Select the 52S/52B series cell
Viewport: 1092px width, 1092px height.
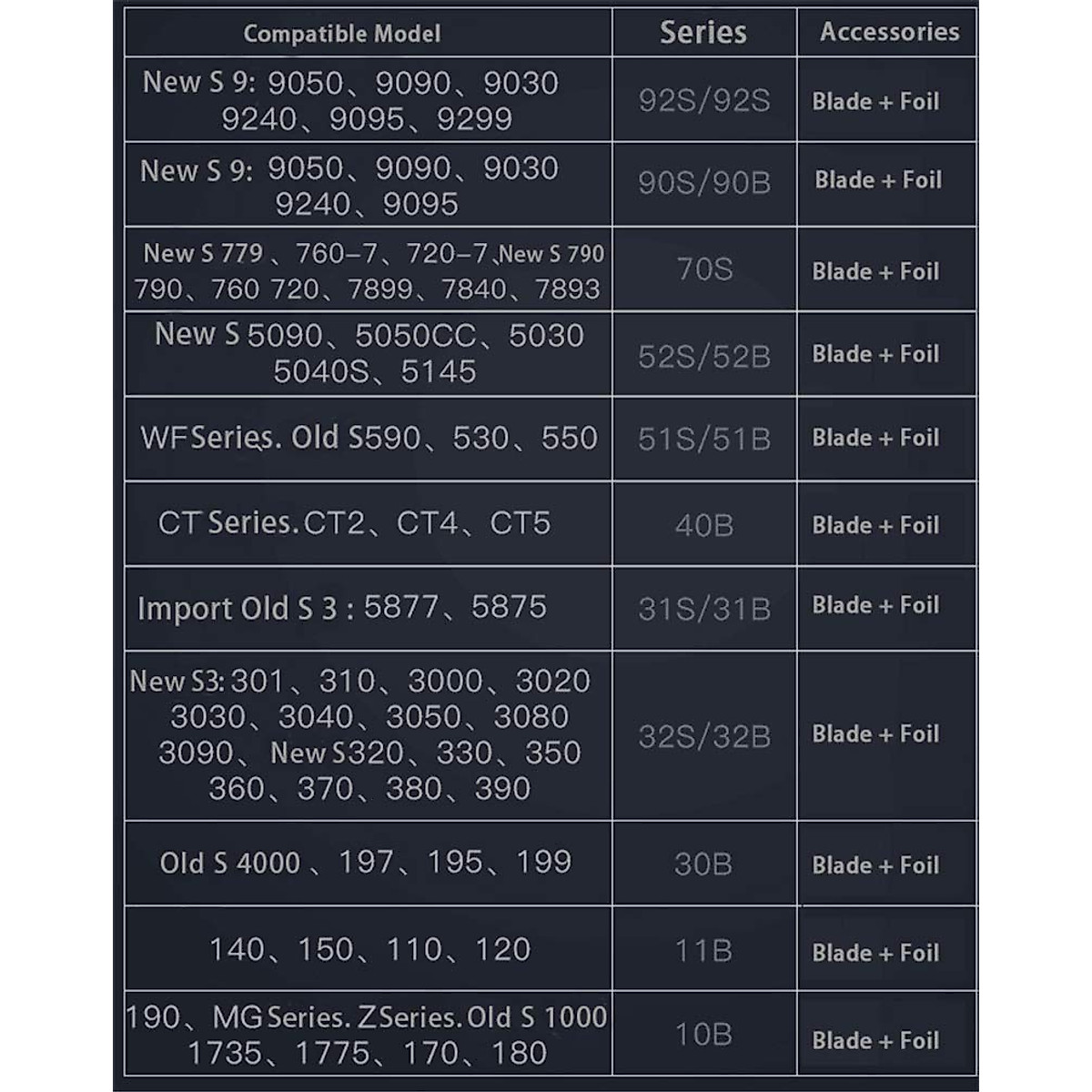704,356
